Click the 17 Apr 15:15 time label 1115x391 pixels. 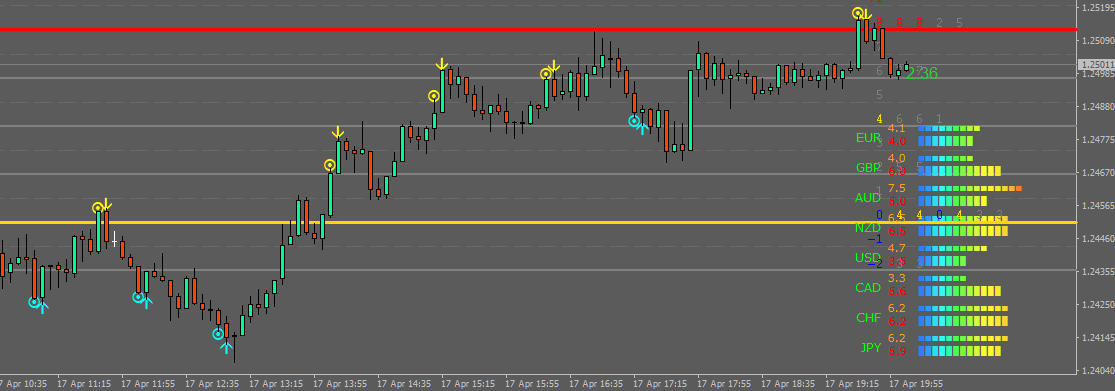pyautogui.click(x=468, y=383)
